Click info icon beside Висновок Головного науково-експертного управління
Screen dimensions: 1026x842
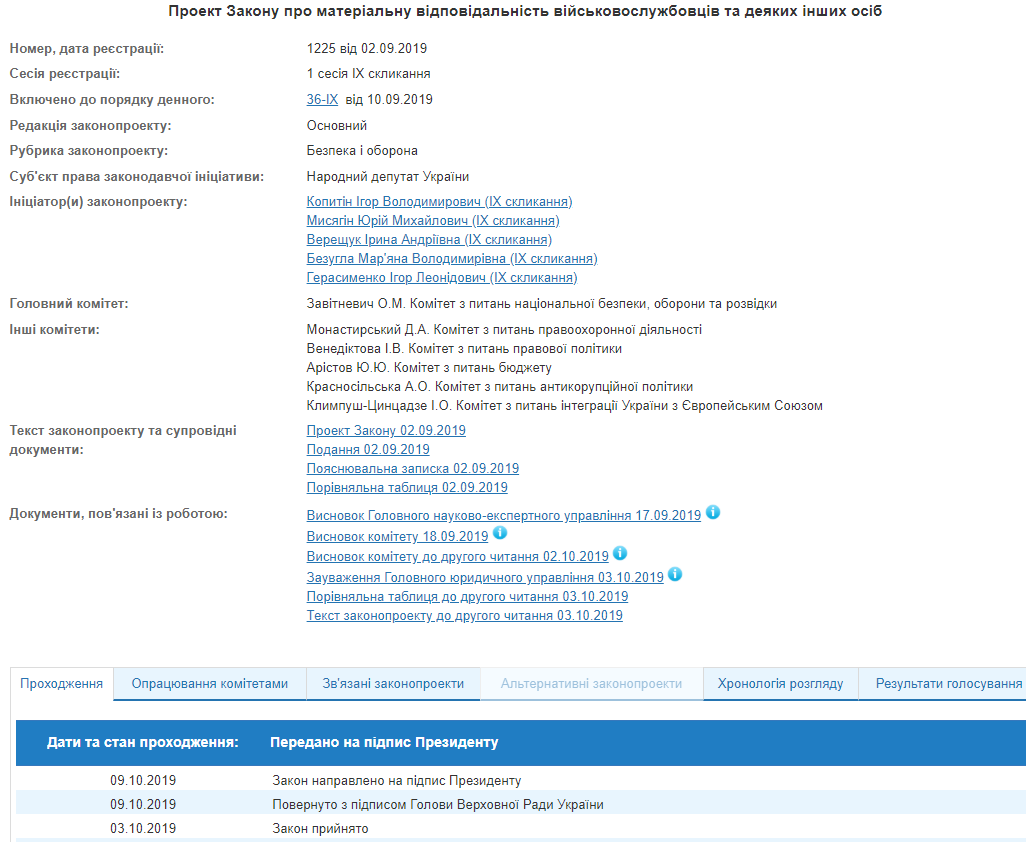[x=713, y=513]
